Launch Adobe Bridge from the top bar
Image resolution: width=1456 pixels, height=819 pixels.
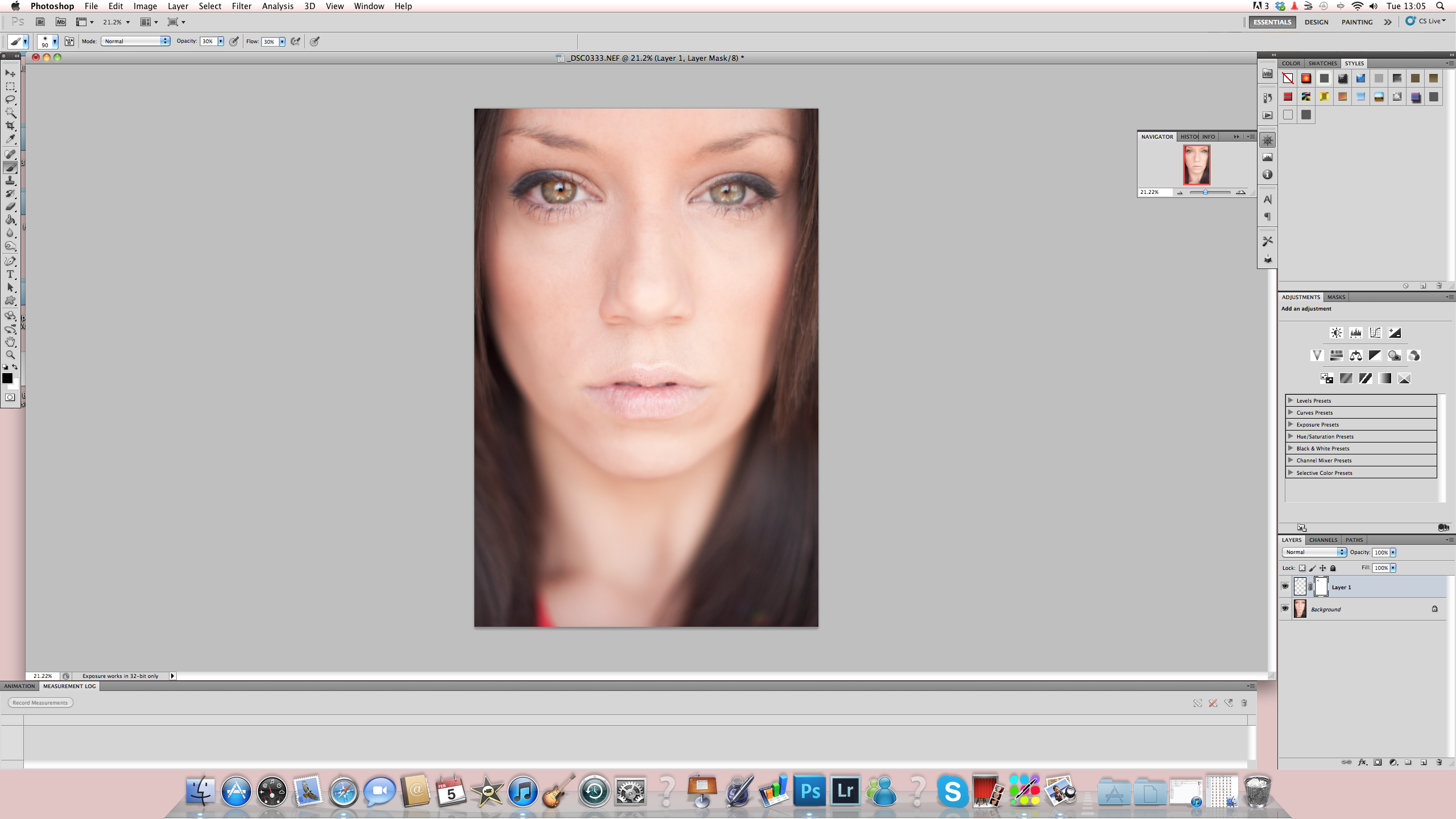(40, 22)
